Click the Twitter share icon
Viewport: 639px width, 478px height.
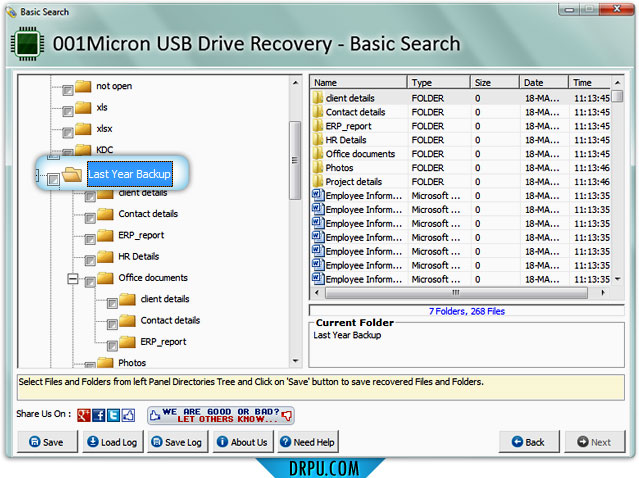point(113,415)
